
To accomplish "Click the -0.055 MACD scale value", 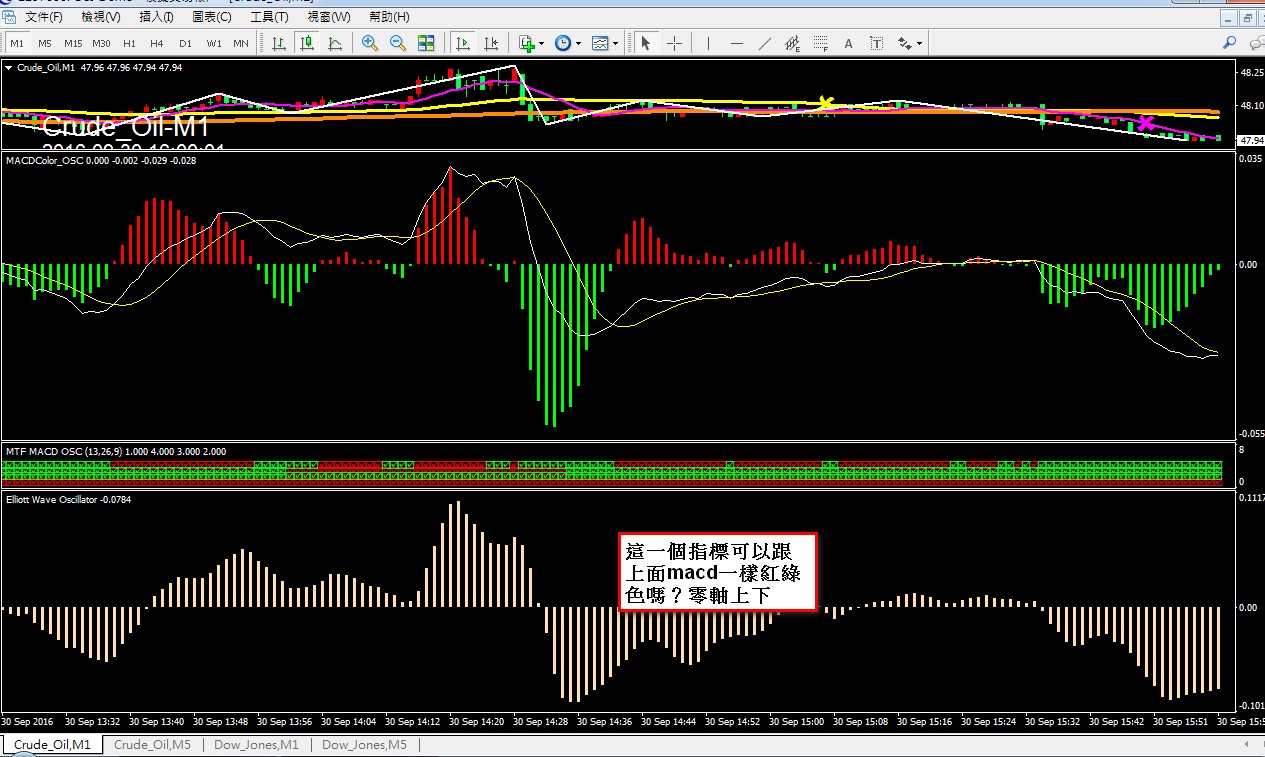I will point(1251,433).
